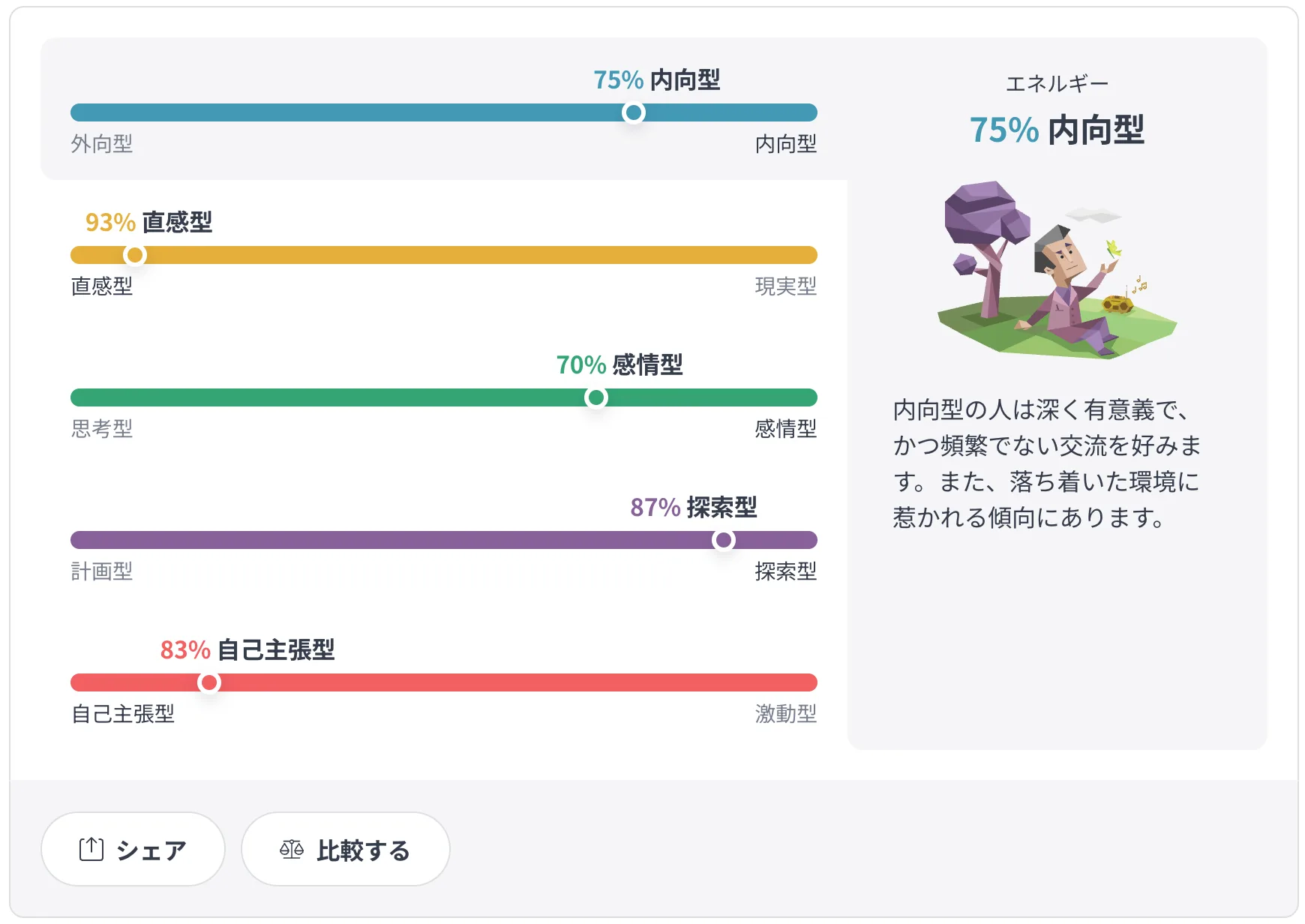Click the green 感情型 slider handle
Image resolution: width=1305 pixels, height=924 pixels.
596,397
